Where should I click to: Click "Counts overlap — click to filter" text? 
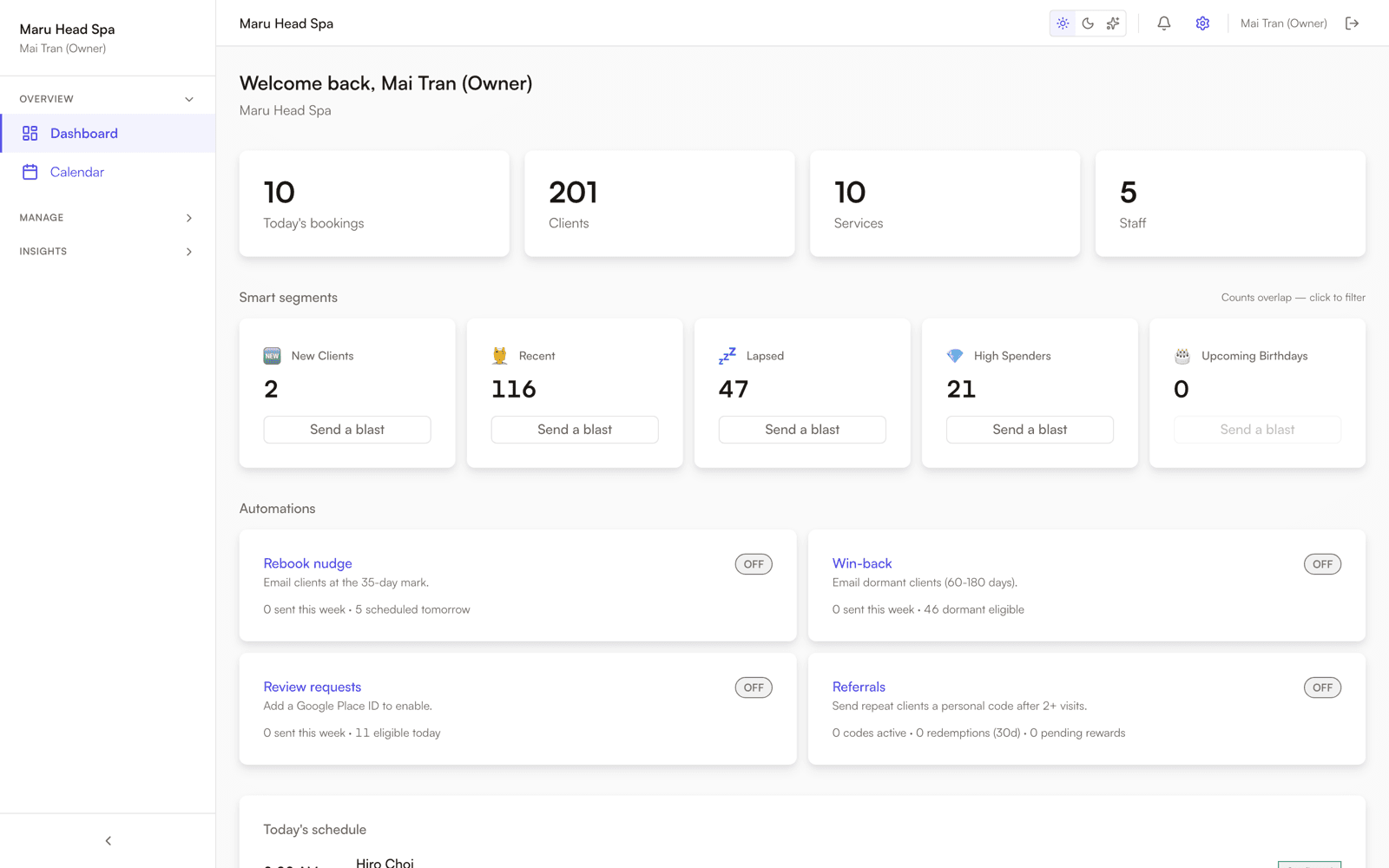point(1294,297)
